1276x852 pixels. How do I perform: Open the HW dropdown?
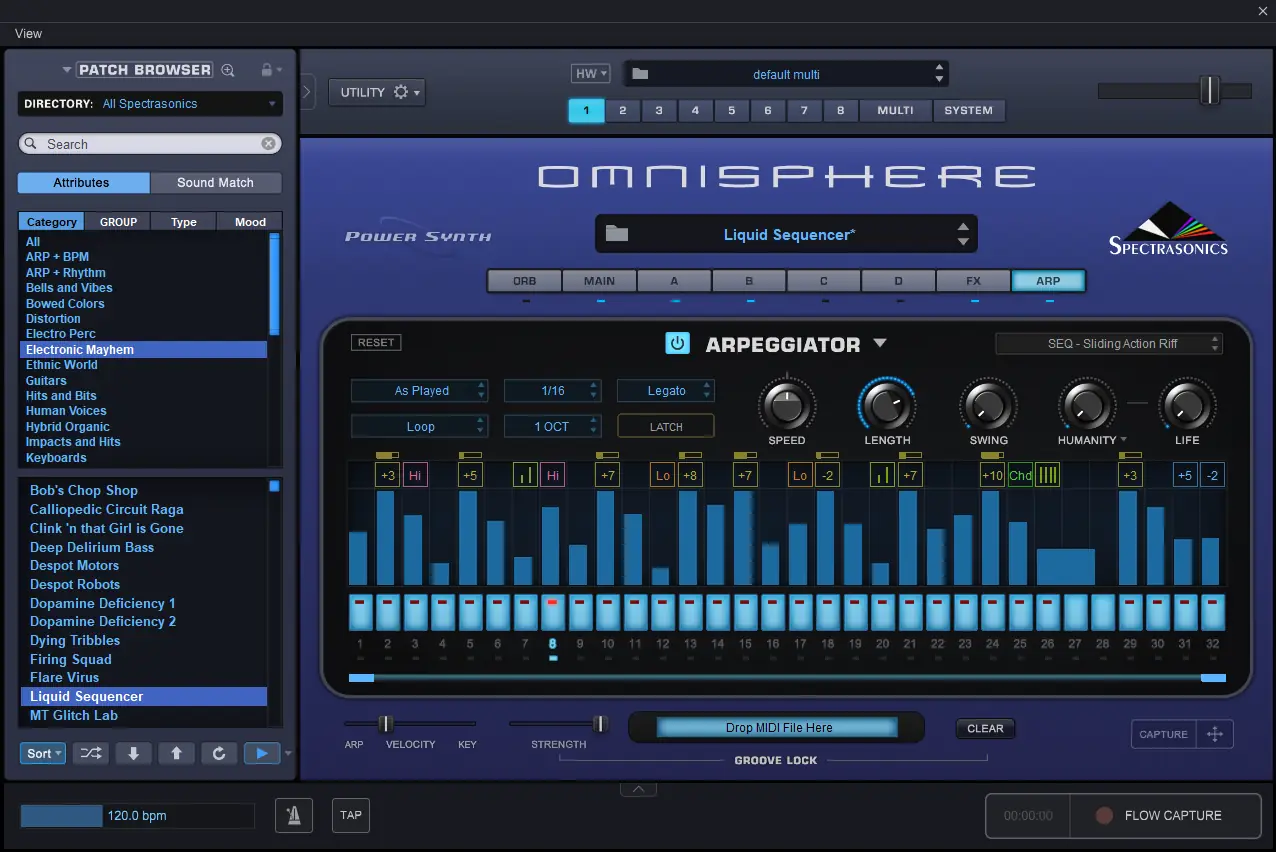(590, 73)
